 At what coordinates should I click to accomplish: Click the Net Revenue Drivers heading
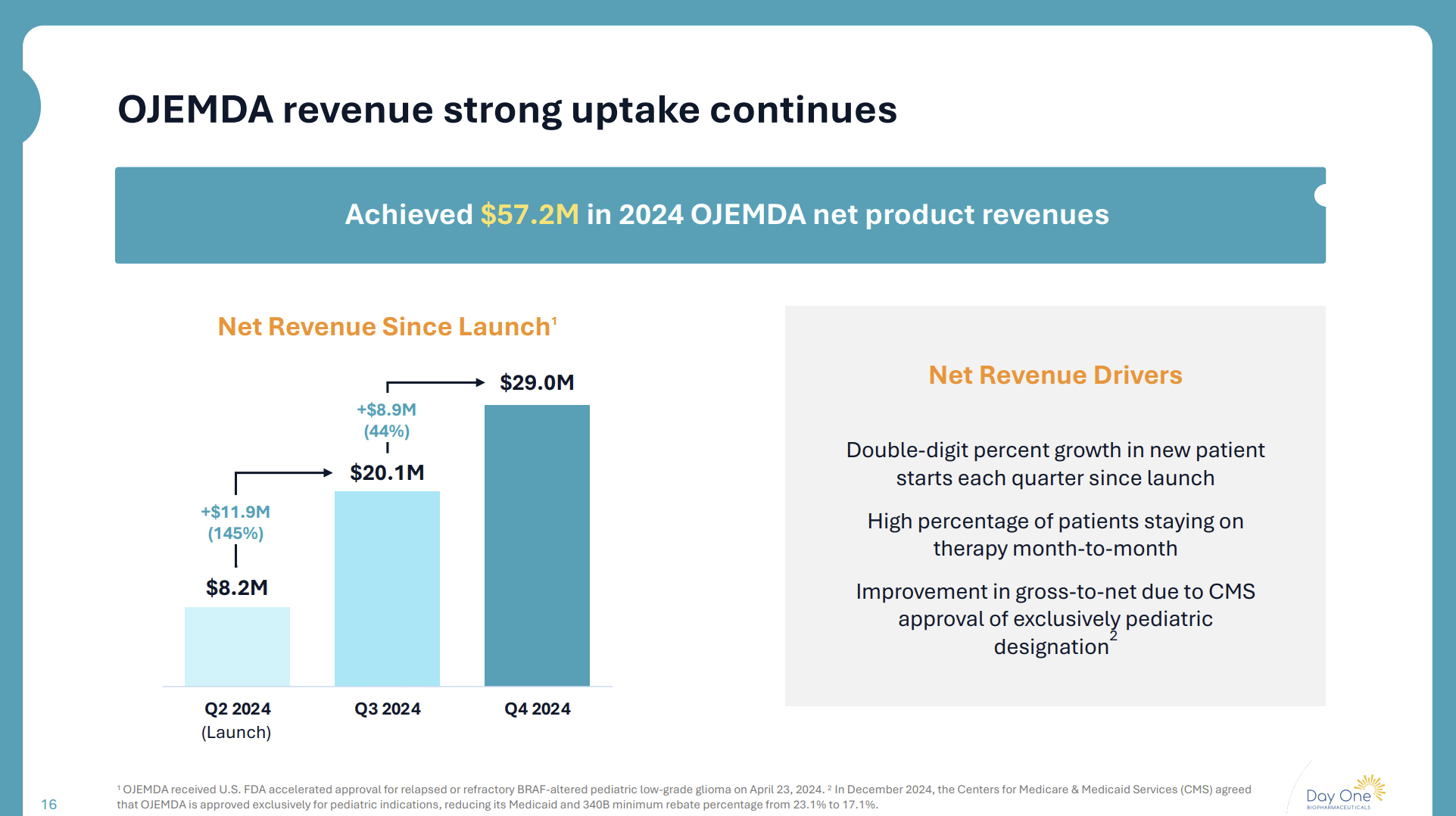1055,375
